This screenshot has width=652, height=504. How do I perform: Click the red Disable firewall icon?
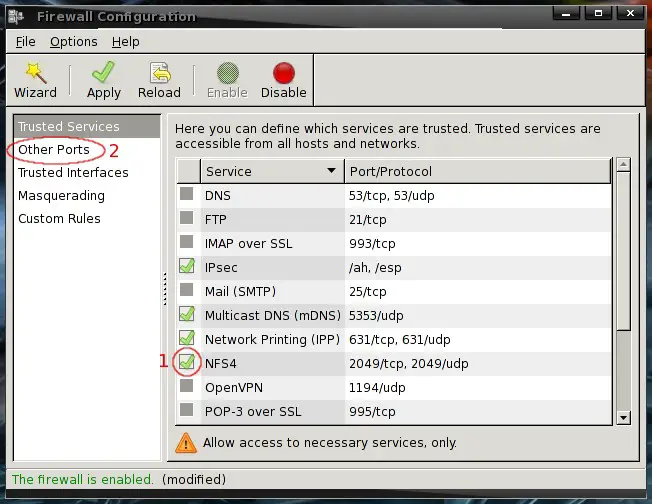click(283, 74)
